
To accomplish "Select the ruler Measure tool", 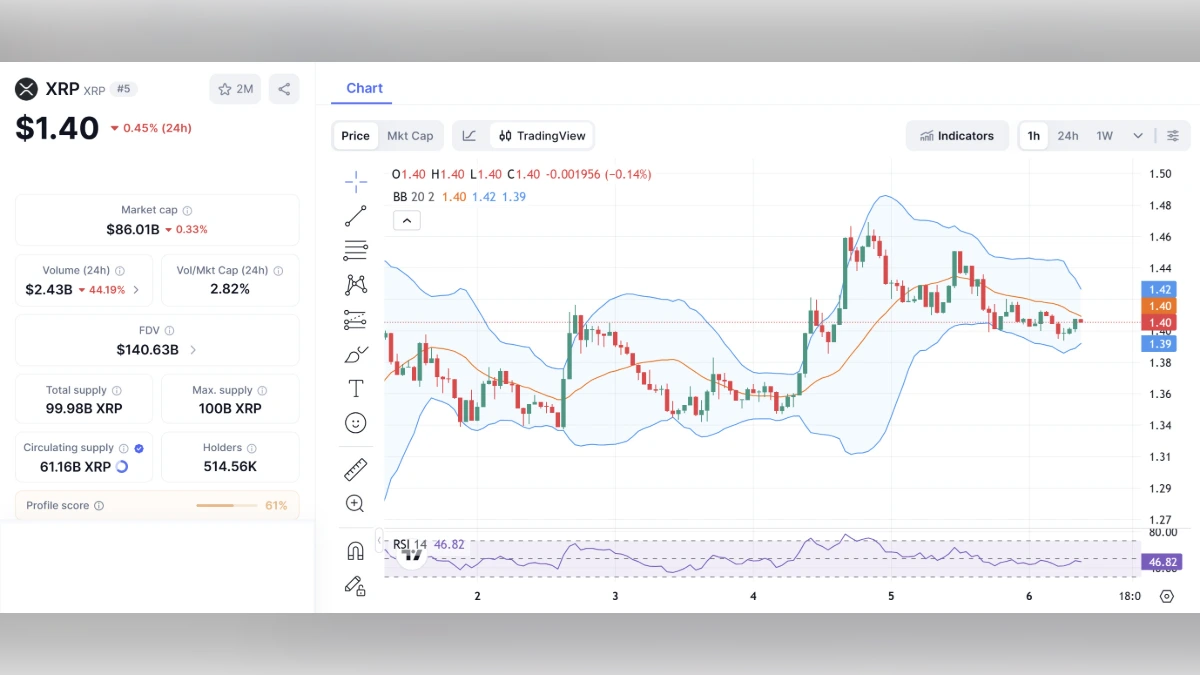I will (x=355, y=469).
